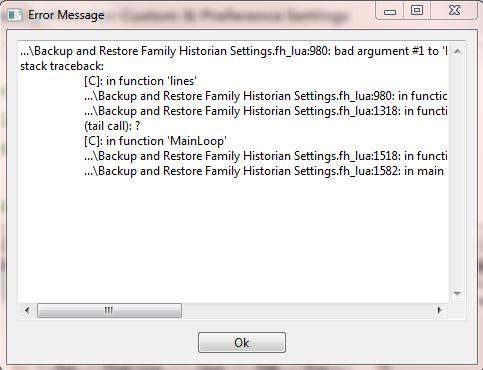The width and height of the screenshot is (483, 370).
Task: Maximize the Error Message window
Action: [417, 11]
